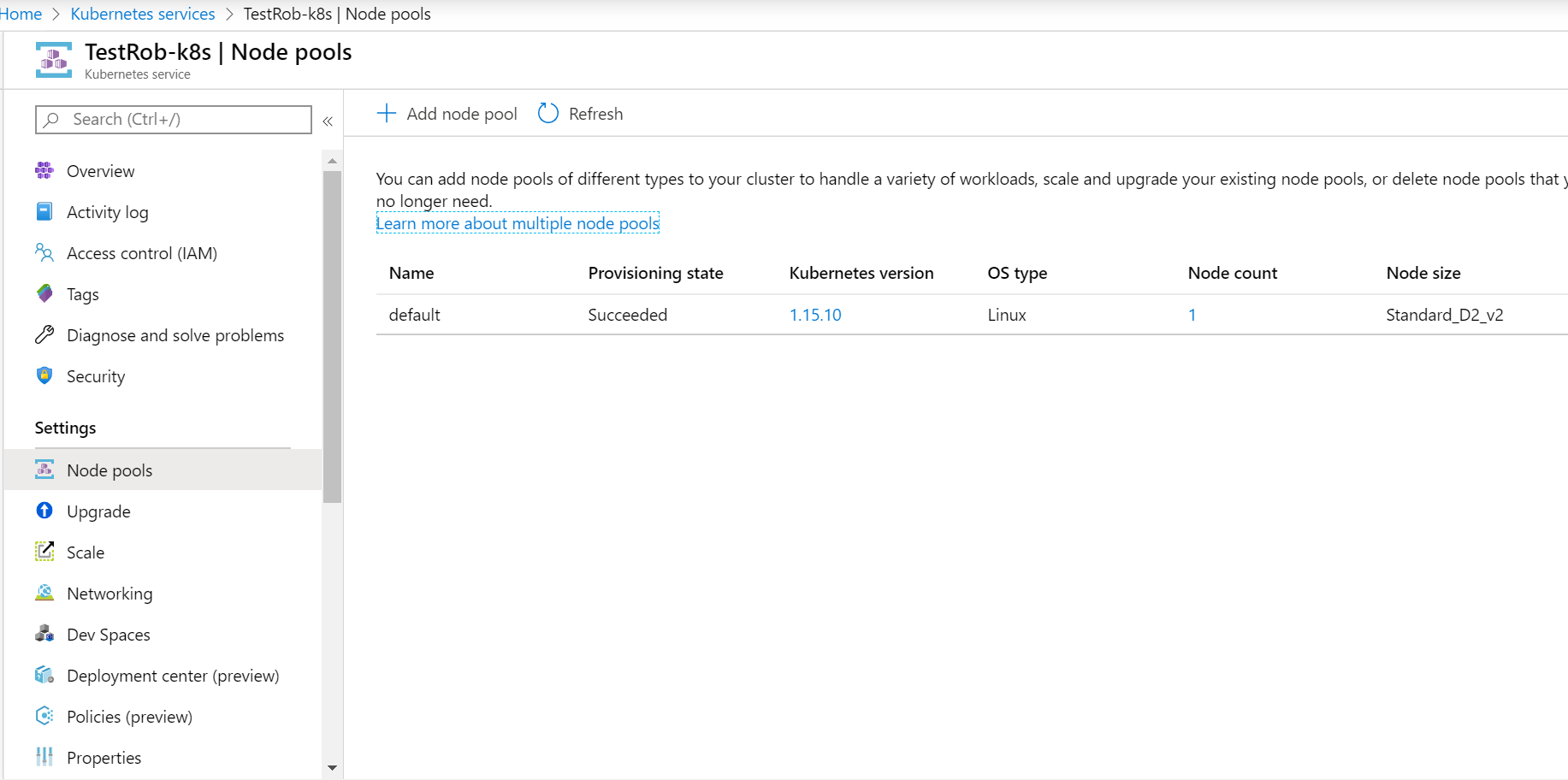The image size is (1568, 780).
Task: Click the Name column header
Action: 411,273
